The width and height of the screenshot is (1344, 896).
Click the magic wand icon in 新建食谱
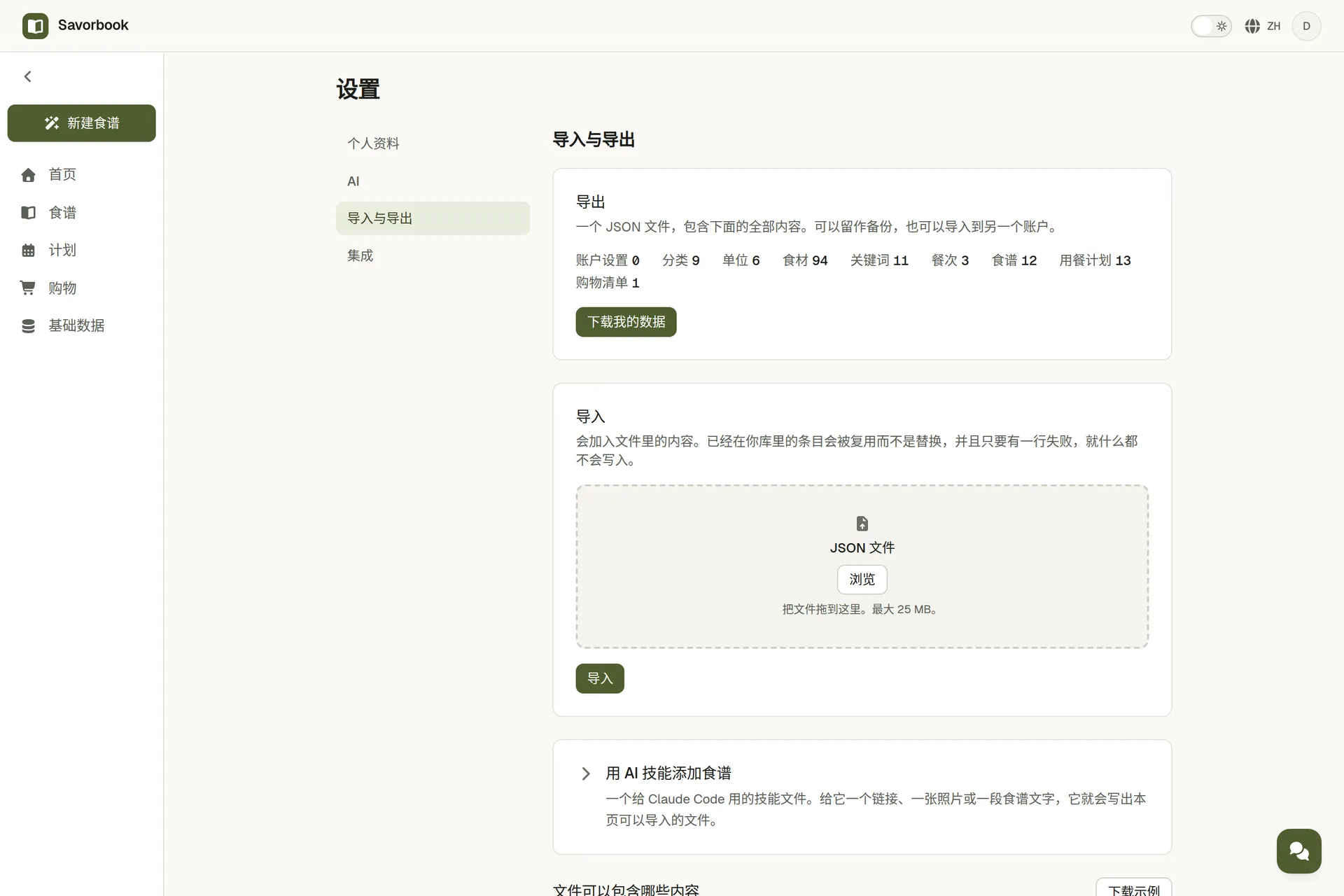(x=52, y=123)
